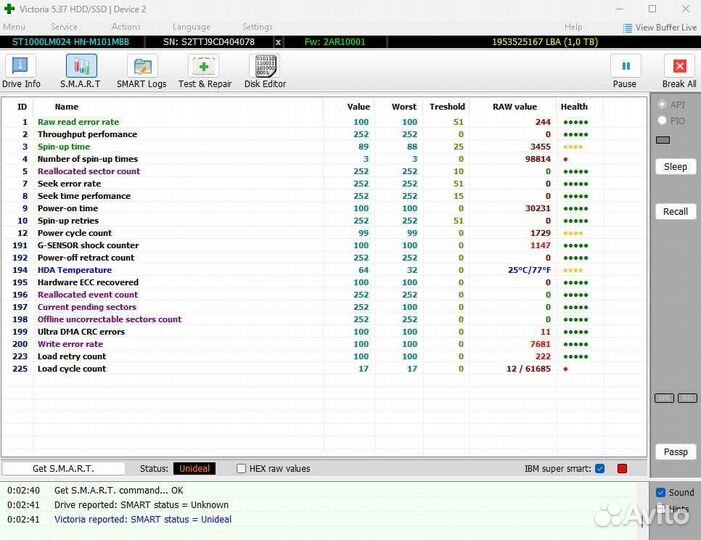The height and width of the screenshot is (540, 701).
Task: Select G-SENSOR shock counter row
Action: (324, 245)
